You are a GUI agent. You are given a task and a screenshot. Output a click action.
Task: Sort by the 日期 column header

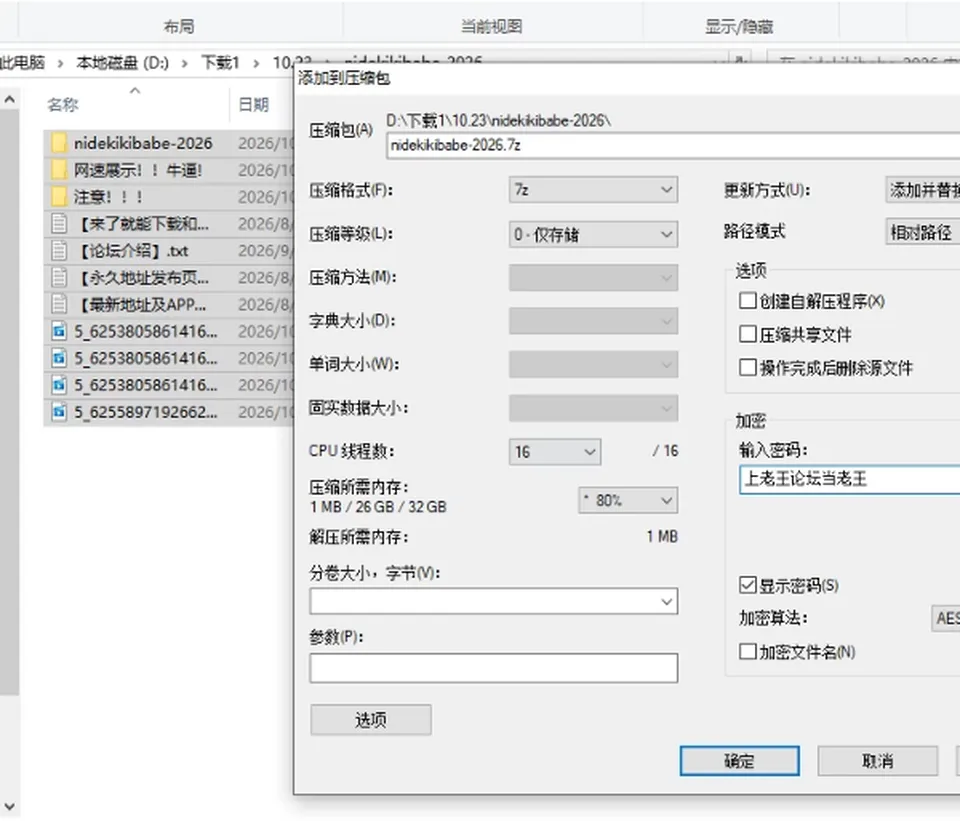[x=254, y=105]
